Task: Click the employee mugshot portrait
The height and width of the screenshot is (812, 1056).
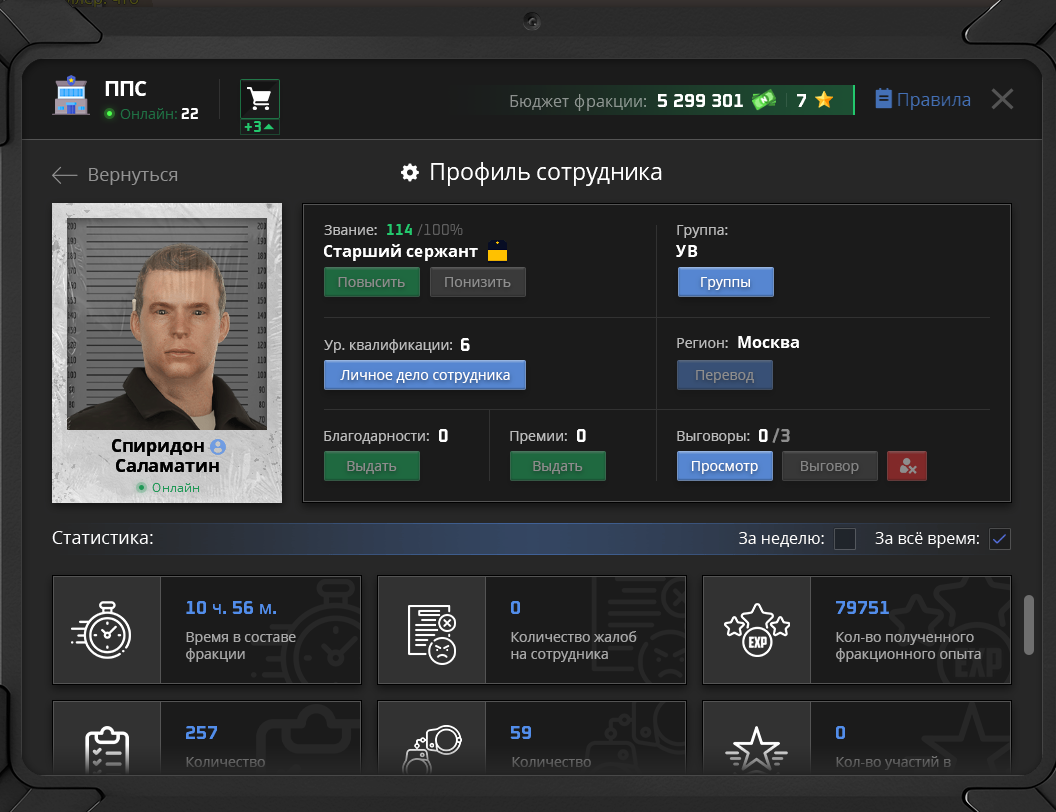Action: point(167,323)
